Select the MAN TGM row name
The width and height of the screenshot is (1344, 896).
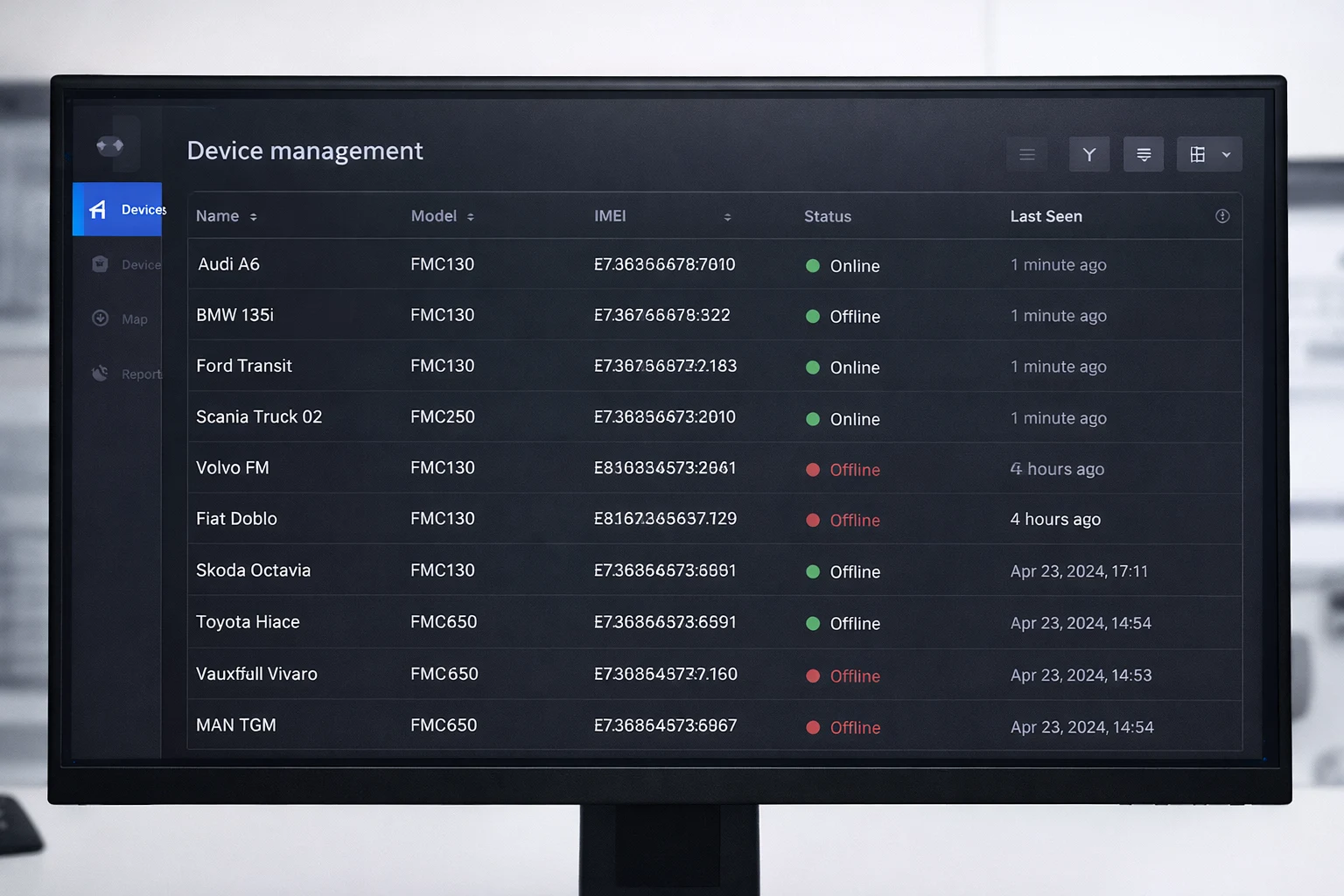[236, 725]
